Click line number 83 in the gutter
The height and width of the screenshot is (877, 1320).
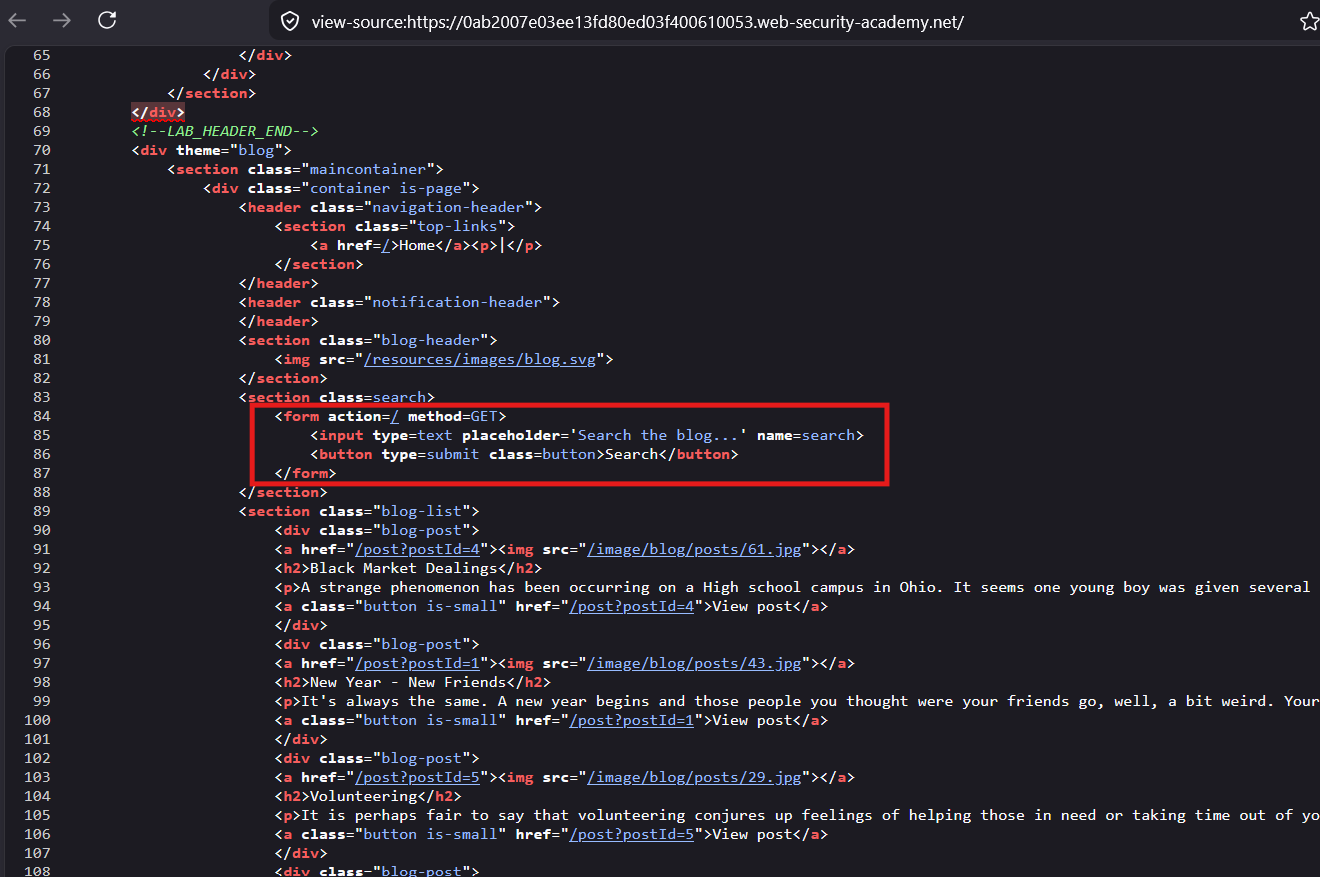[41, 397]
